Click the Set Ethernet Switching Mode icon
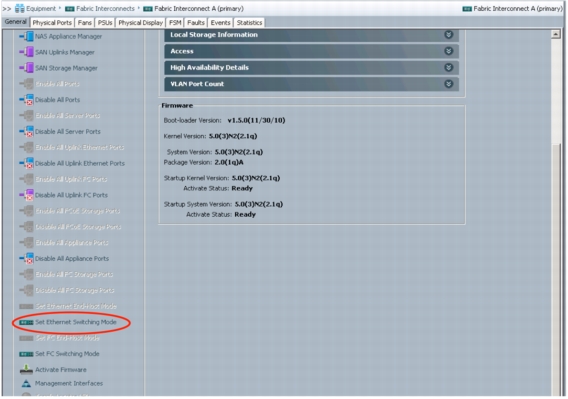The image size is (568, 399). (26, 322)
